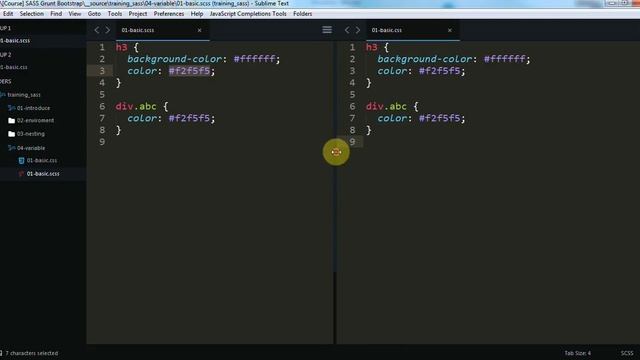Open the Tools menu
This screenshot has width=640, height=360.
pos(115,13)
